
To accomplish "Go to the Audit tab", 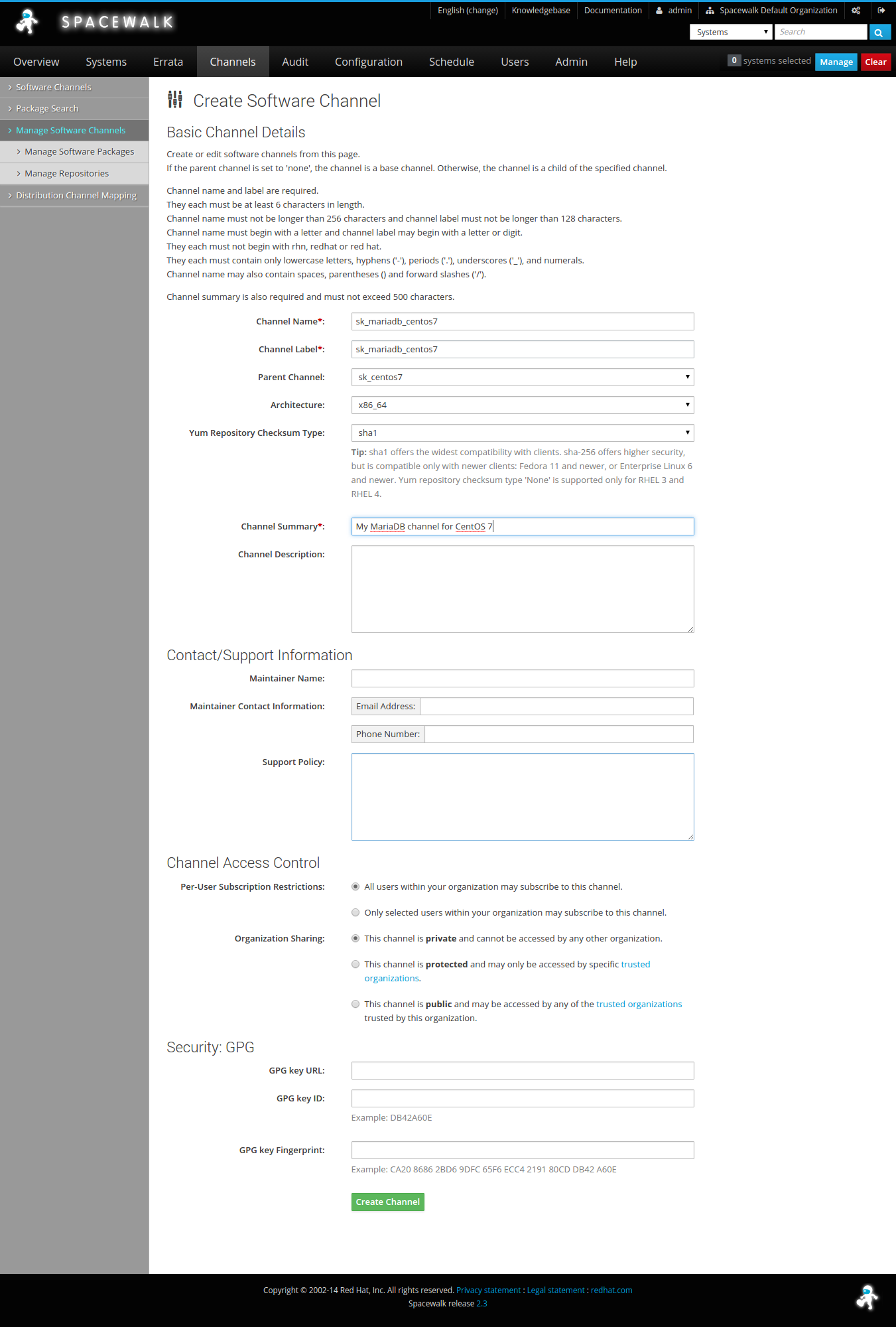I will 295,62.
